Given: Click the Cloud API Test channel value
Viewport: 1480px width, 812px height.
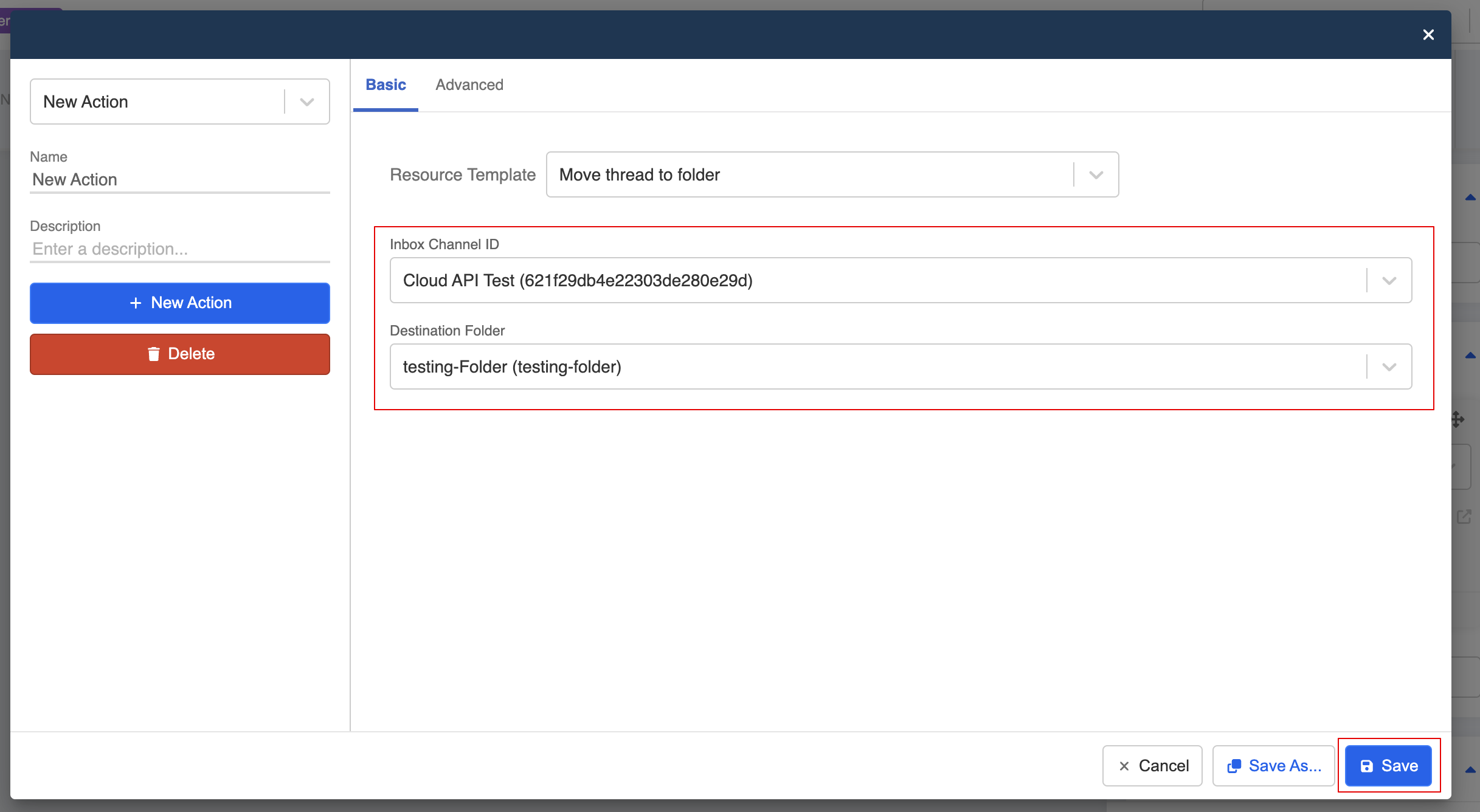Looking at the screenshot, I should pos(578,281).
